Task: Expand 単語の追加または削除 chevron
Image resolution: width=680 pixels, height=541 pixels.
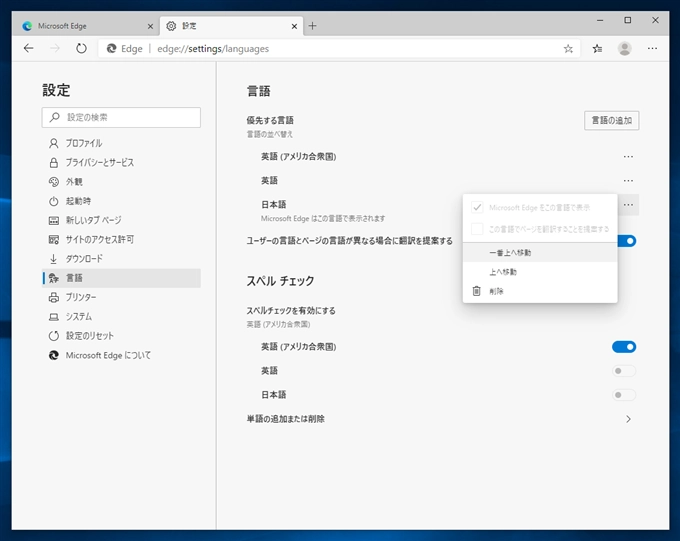Action: point(628,419)
